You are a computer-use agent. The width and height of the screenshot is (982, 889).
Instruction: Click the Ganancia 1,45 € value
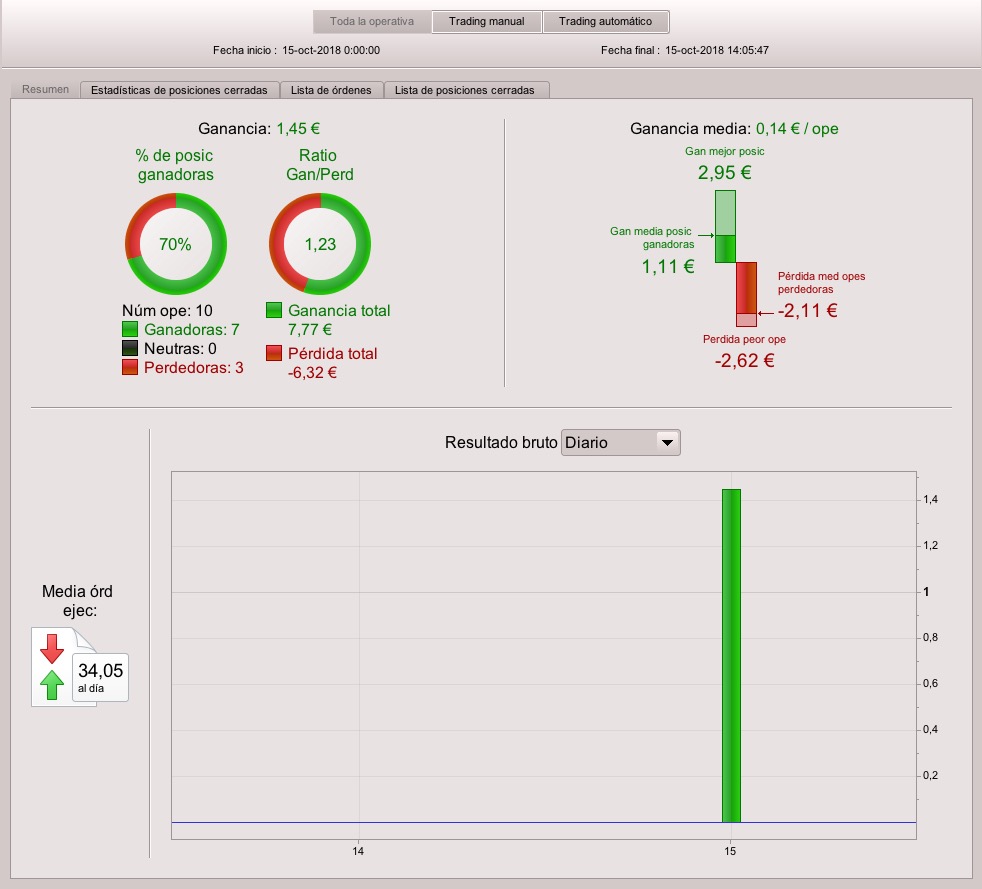(x=298, y=128)
